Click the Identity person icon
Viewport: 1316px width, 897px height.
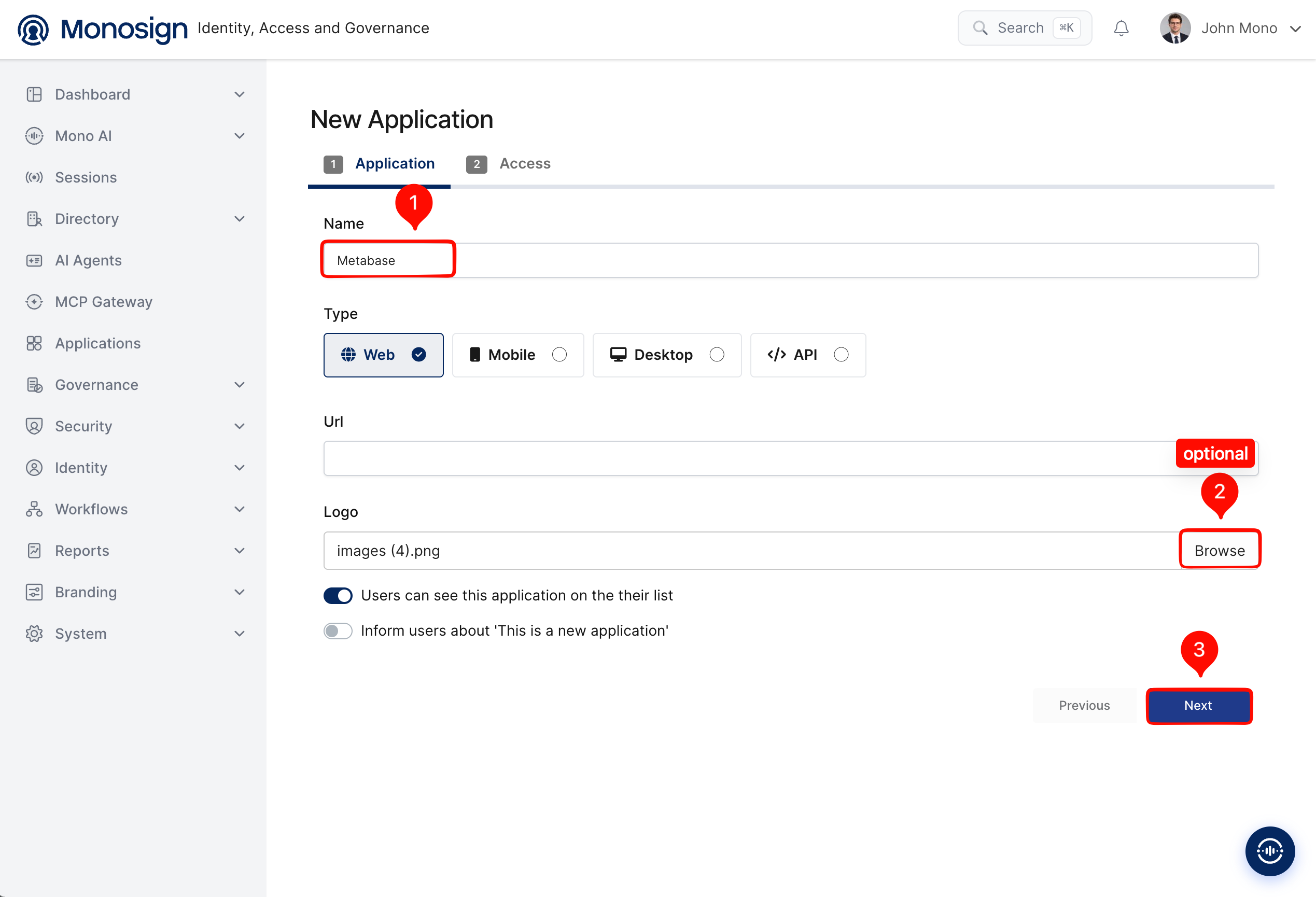pos(34,468)
